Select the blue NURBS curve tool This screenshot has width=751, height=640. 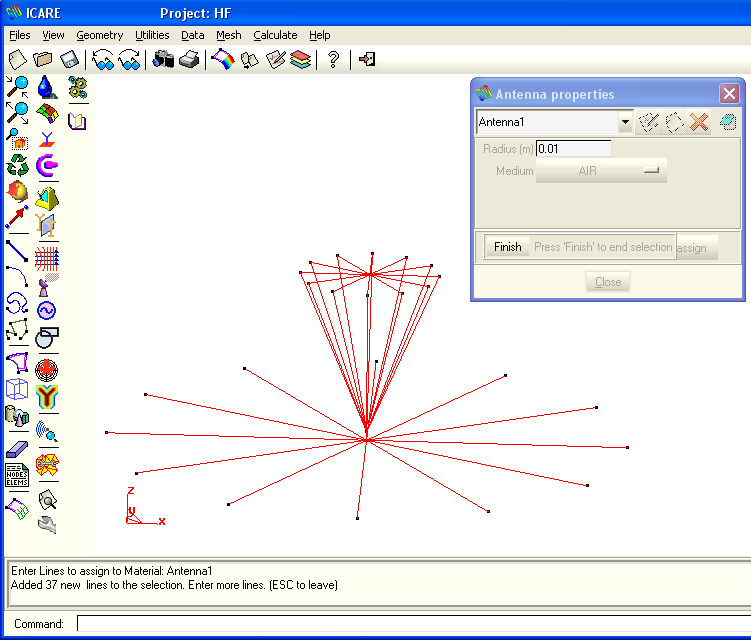point(17,303)
